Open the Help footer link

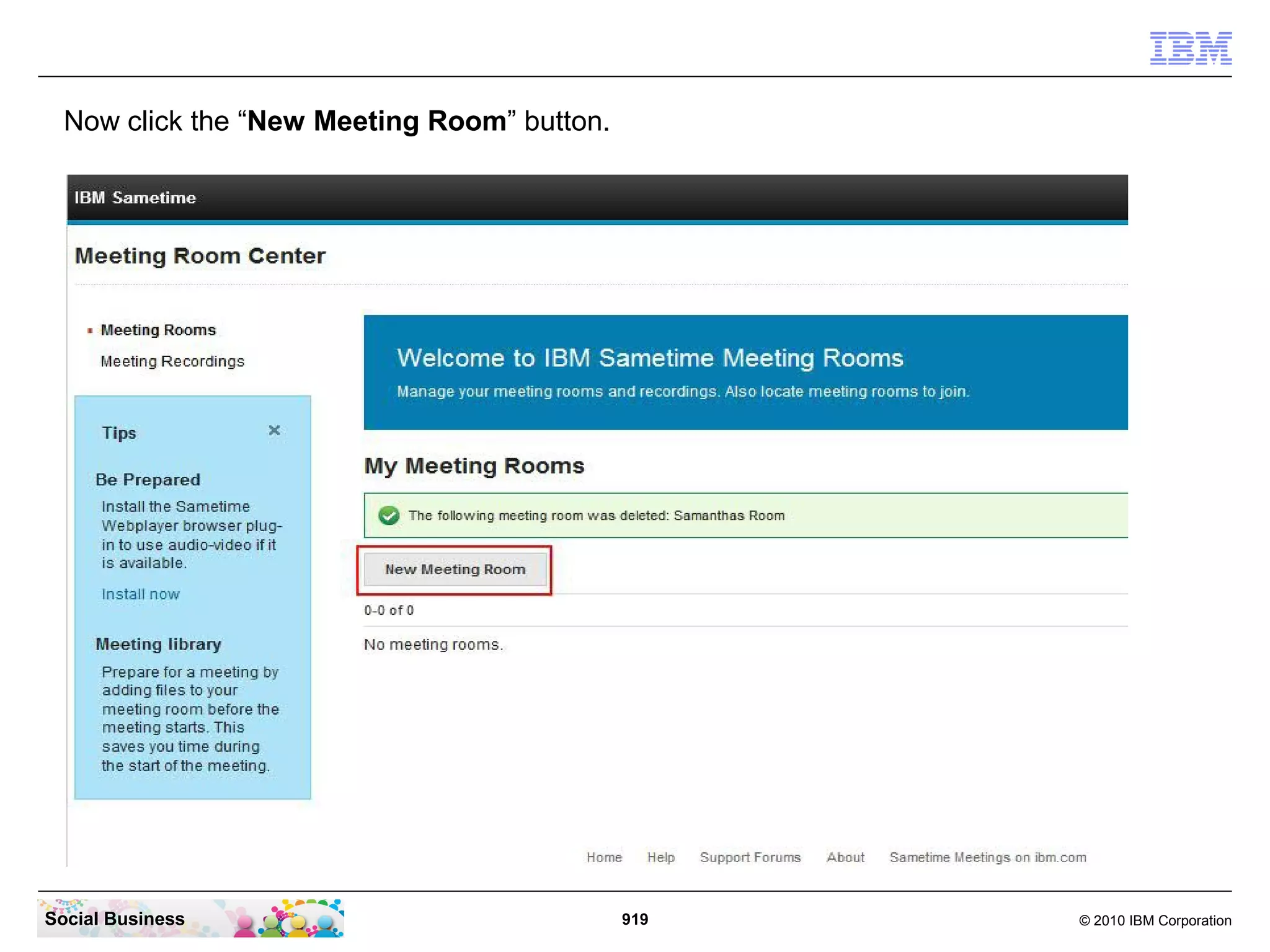(x=661, y=857)
